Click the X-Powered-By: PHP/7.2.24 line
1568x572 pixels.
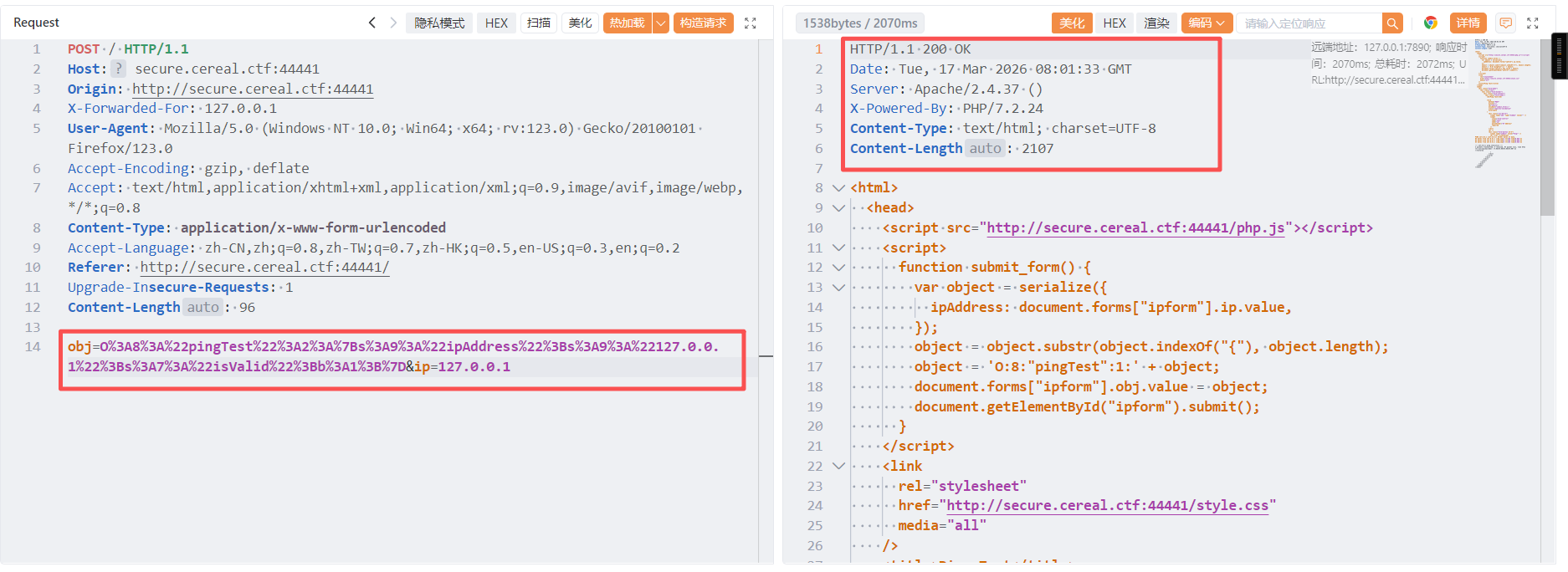tap(946, 108)
